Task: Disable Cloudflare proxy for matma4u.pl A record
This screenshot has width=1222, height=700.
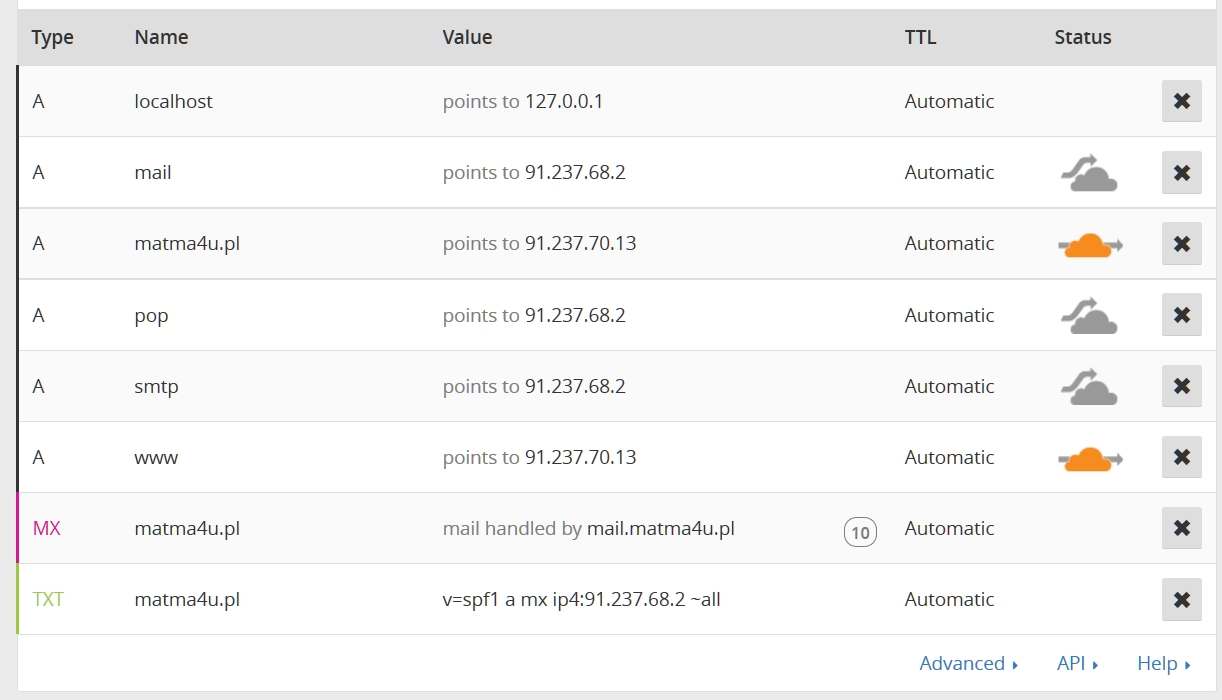Action: (x=1088, y=244)
